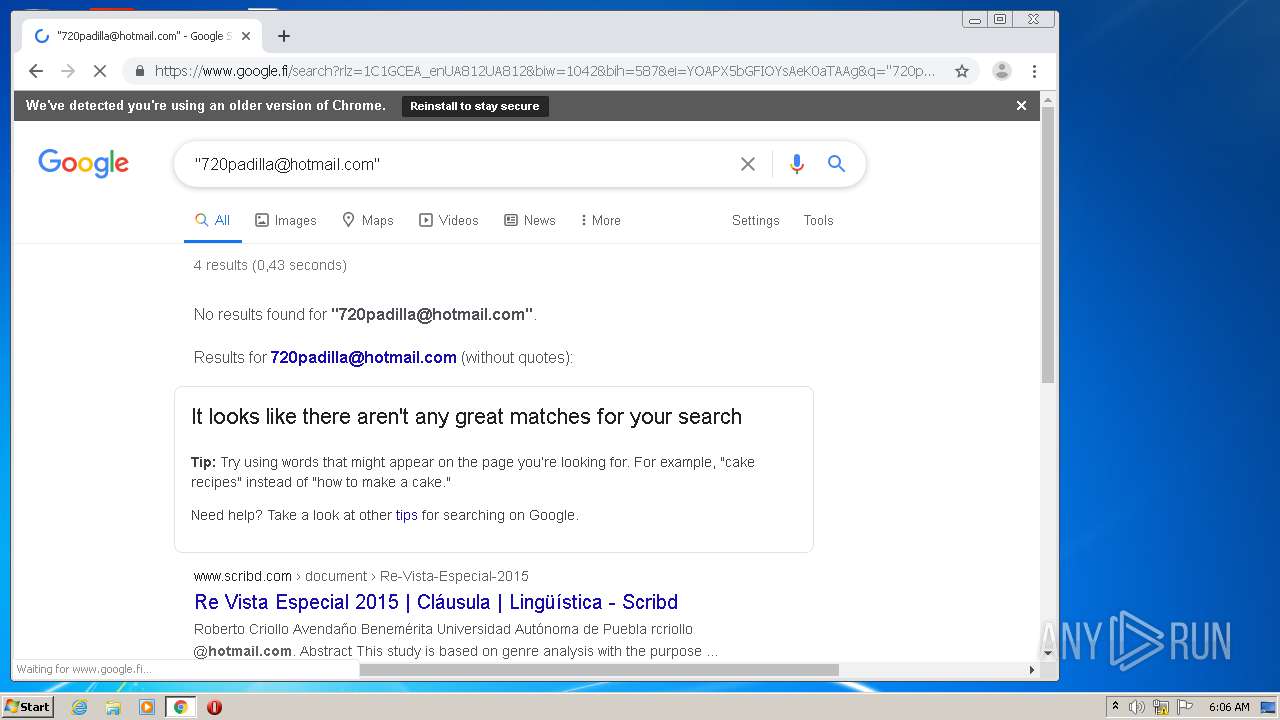This screenshot has height=720, width=1280.
Task: Click the Chrome forward arrow
Action: (x=68, y=71)
